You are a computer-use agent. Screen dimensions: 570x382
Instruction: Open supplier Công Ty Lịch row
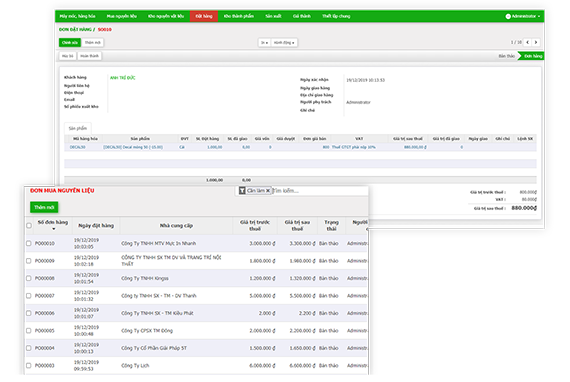pyautogui.click(x=135, y=366)
